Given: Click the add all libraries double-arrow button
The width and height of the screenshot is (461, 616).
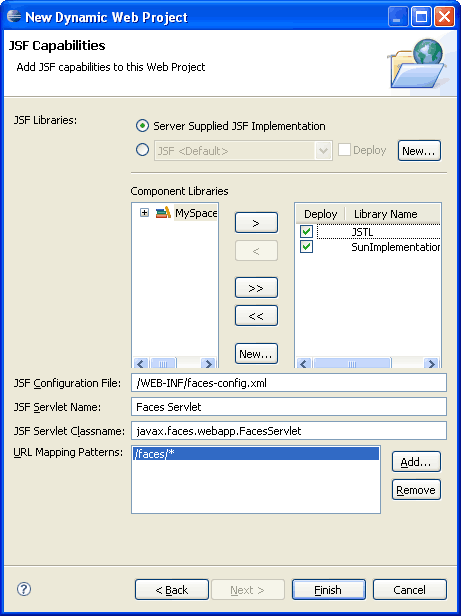Looking at the screenshot, I should [256, 288].
